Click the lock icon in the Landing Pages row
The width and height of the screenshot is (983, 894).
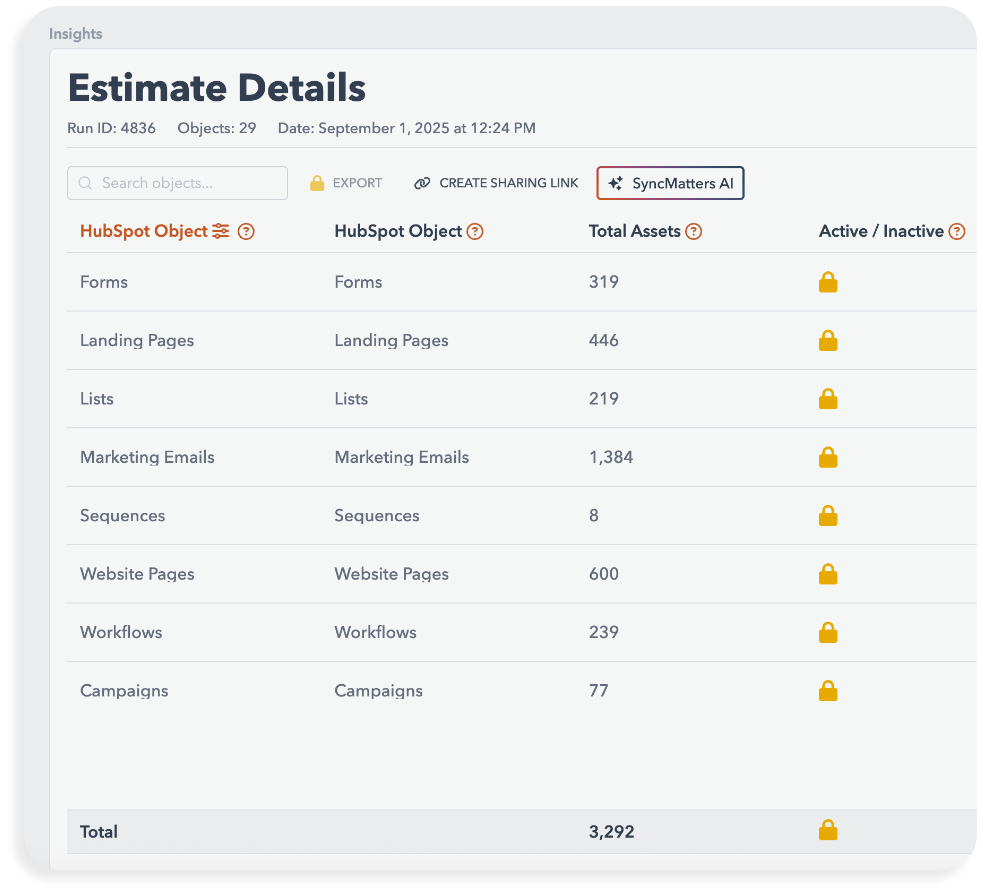coord(828,341)
